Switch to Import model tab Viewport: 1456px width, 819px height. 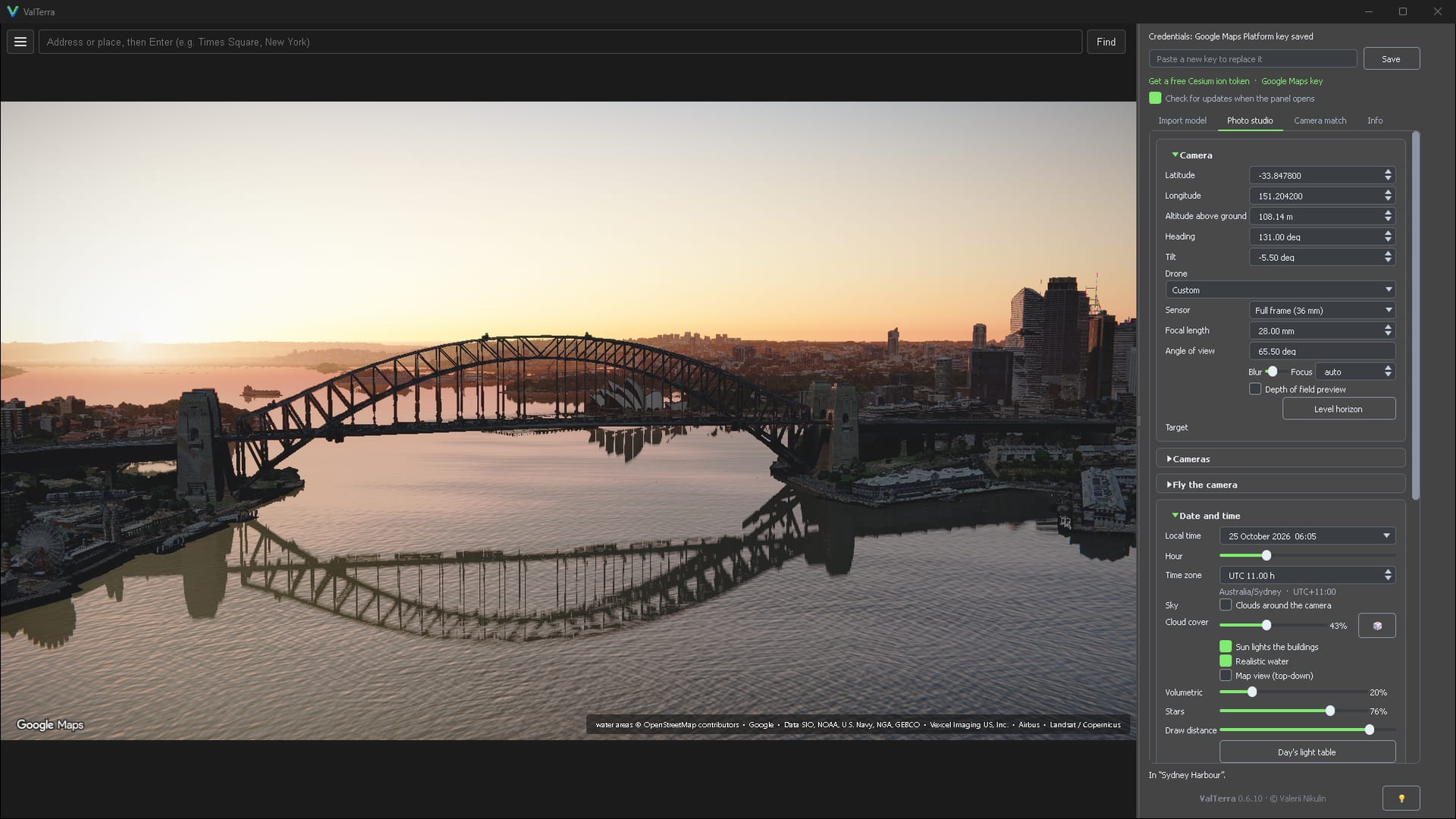pyautogui.click(x=1181, y=121)
